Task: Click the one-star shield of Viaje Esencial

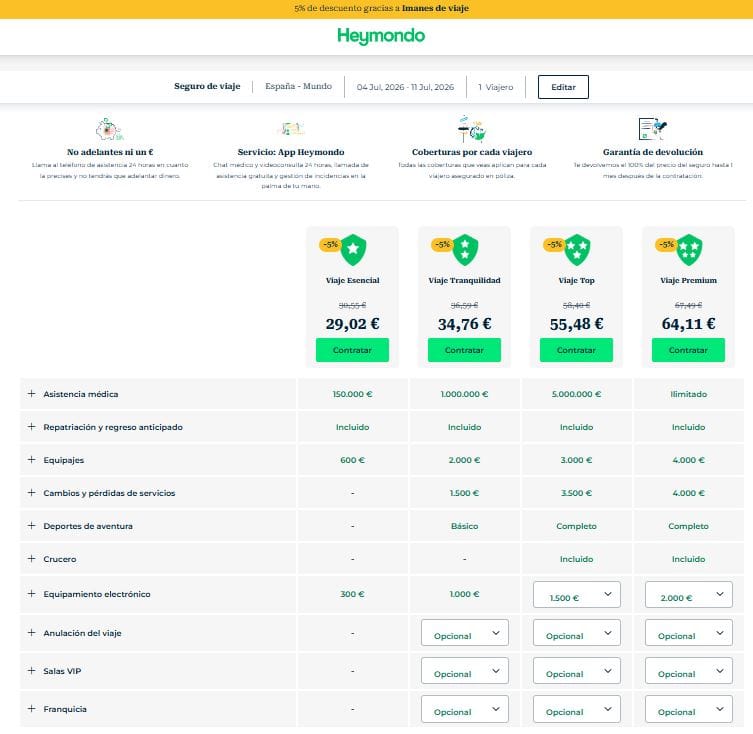Action: 353,250
